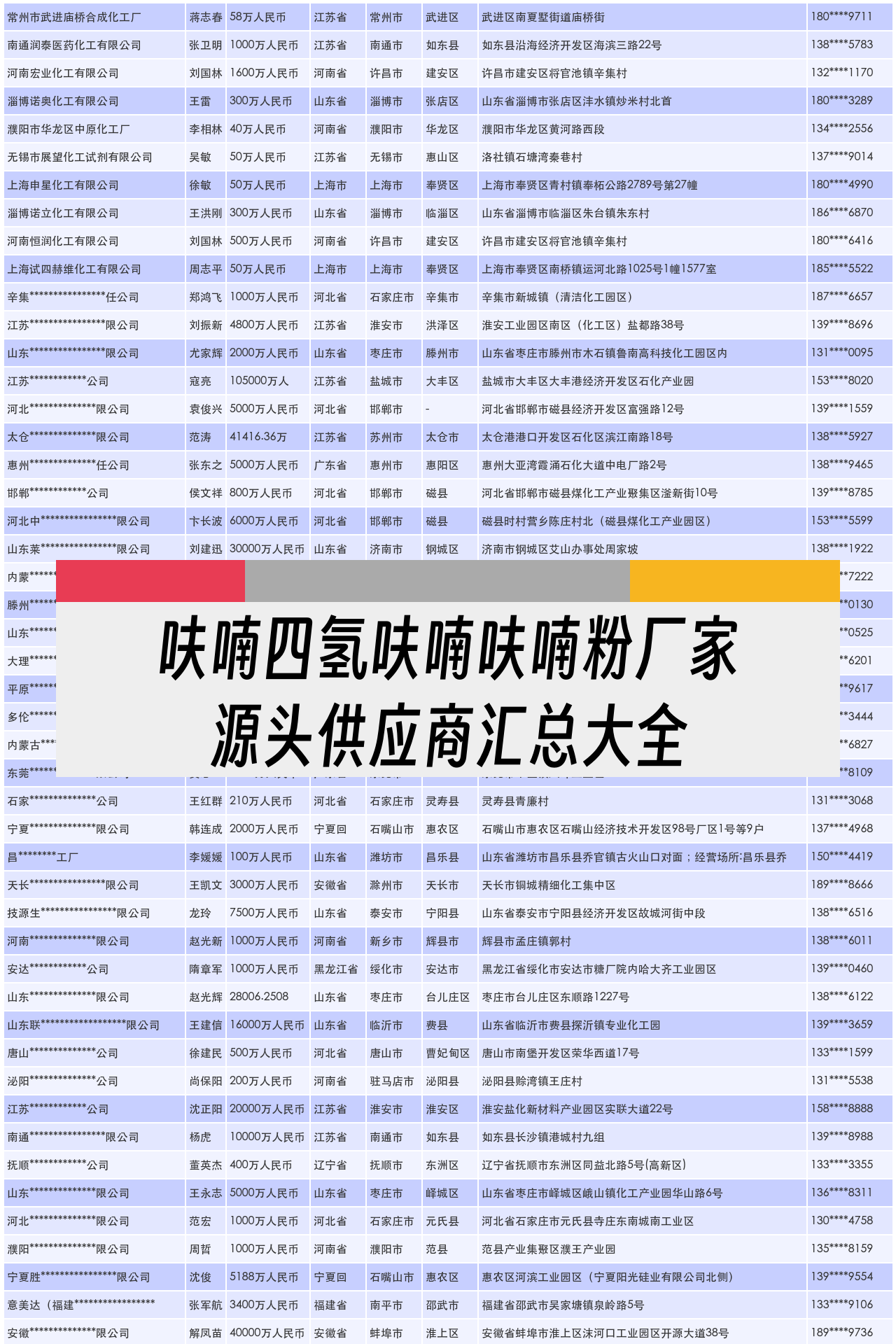Select address 灵寿县青廉村

(515, 801)
